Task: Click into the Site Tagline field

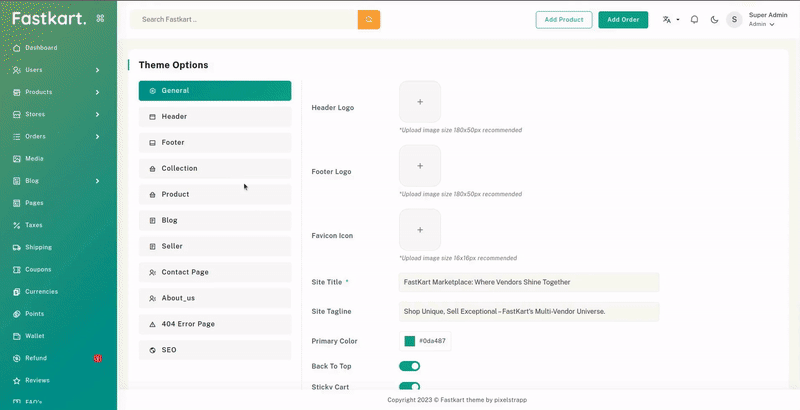Action: [529, 312]
